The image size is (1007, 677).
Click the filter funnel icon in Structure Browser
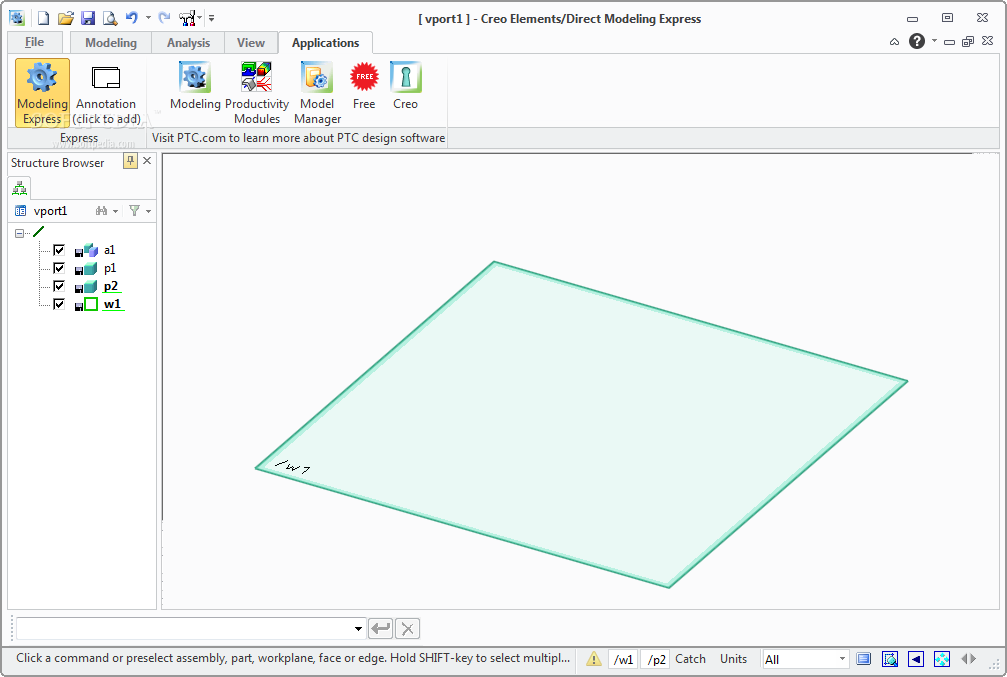coord(134,211)
